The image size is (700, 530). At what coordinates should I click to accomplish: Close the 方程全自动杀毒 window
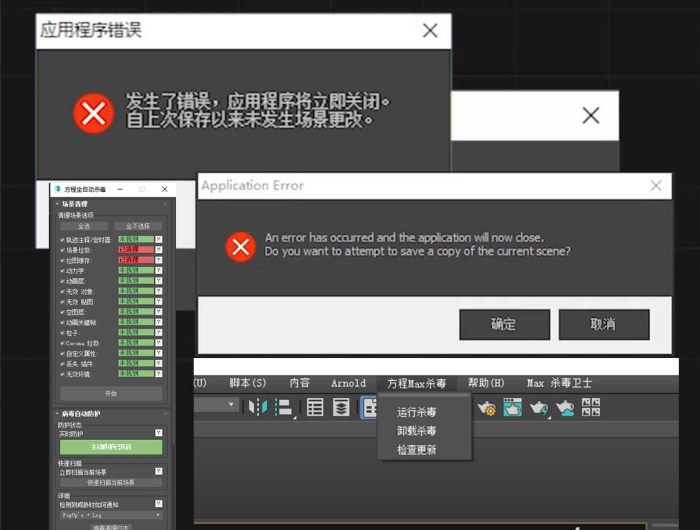click(165, 189)
